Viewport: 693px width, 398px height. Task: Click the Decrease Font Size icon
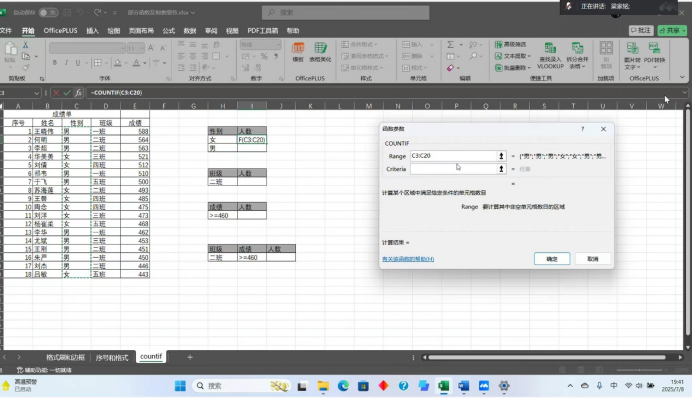pos(163,48)
